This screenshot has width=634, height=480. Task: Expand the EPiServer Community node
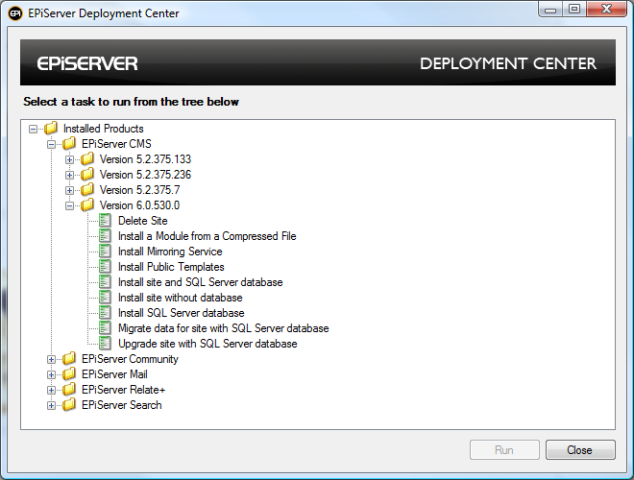pyautogui.click(x=52, y=359)
